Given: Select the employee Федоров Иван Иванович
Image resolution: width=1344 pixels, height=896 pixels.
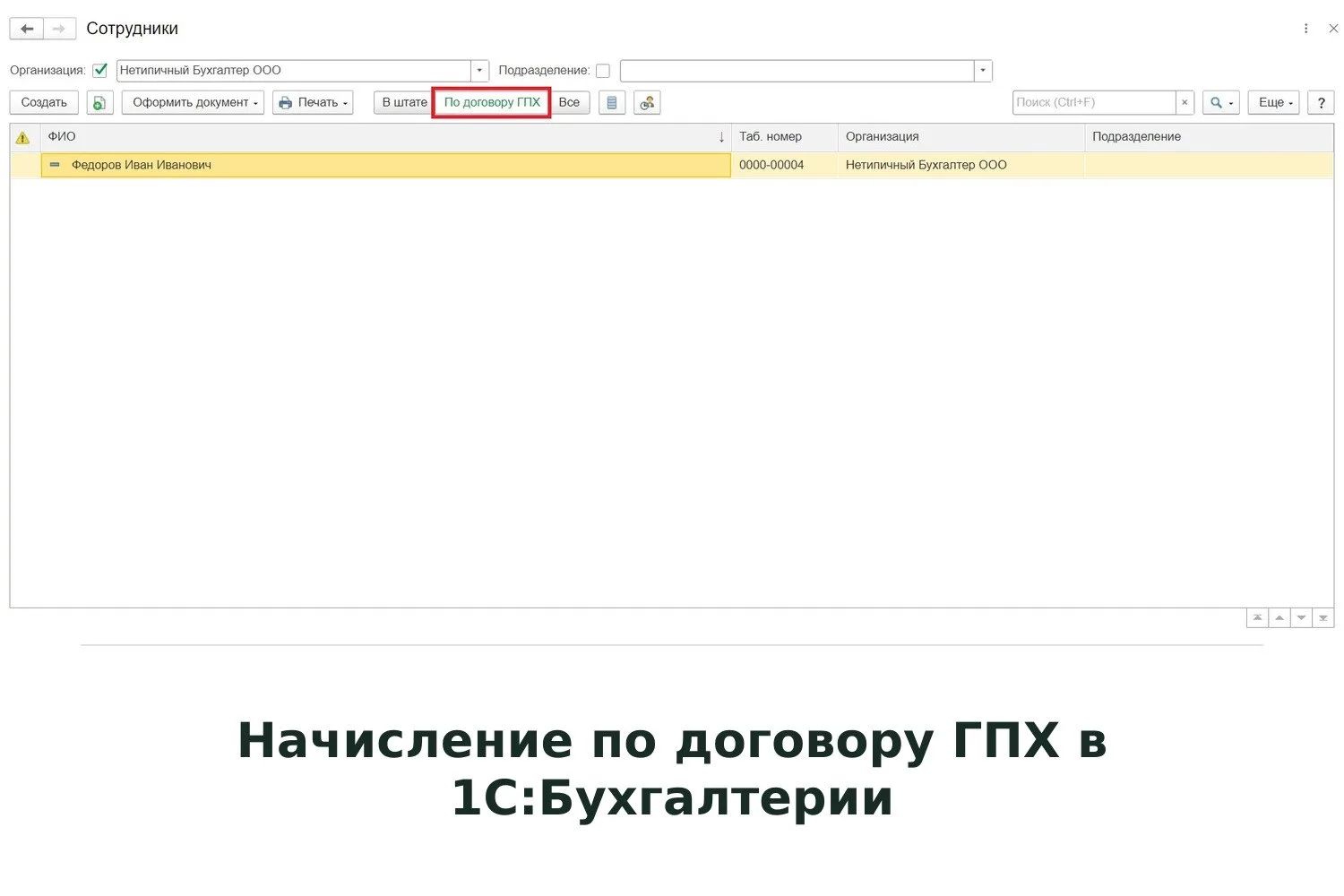Looking at the screenshot, I should click(x=386, y=165).
